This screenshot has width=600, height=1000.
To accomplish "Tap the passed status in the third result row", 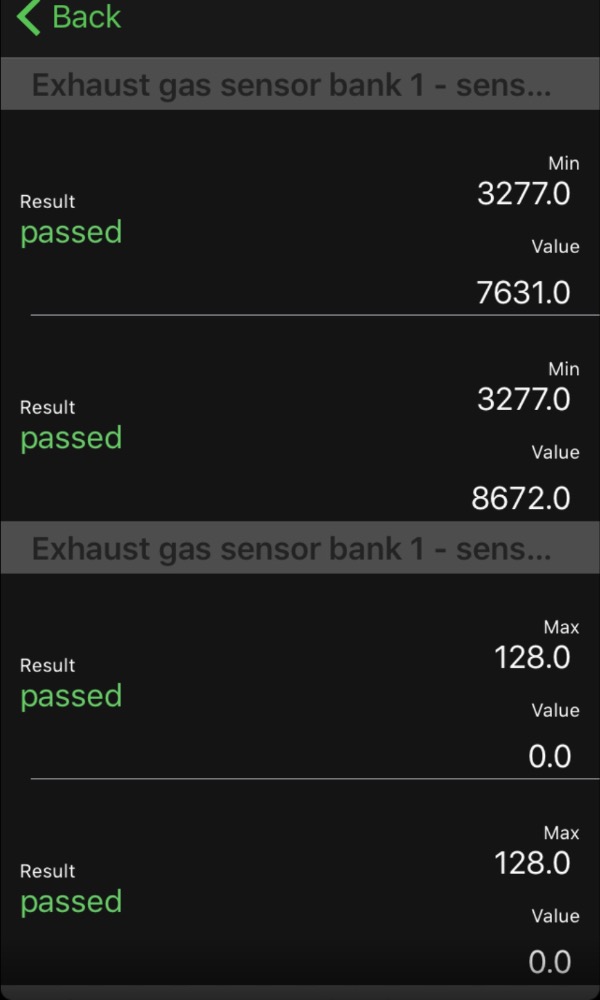I will [x=71, y=697].
